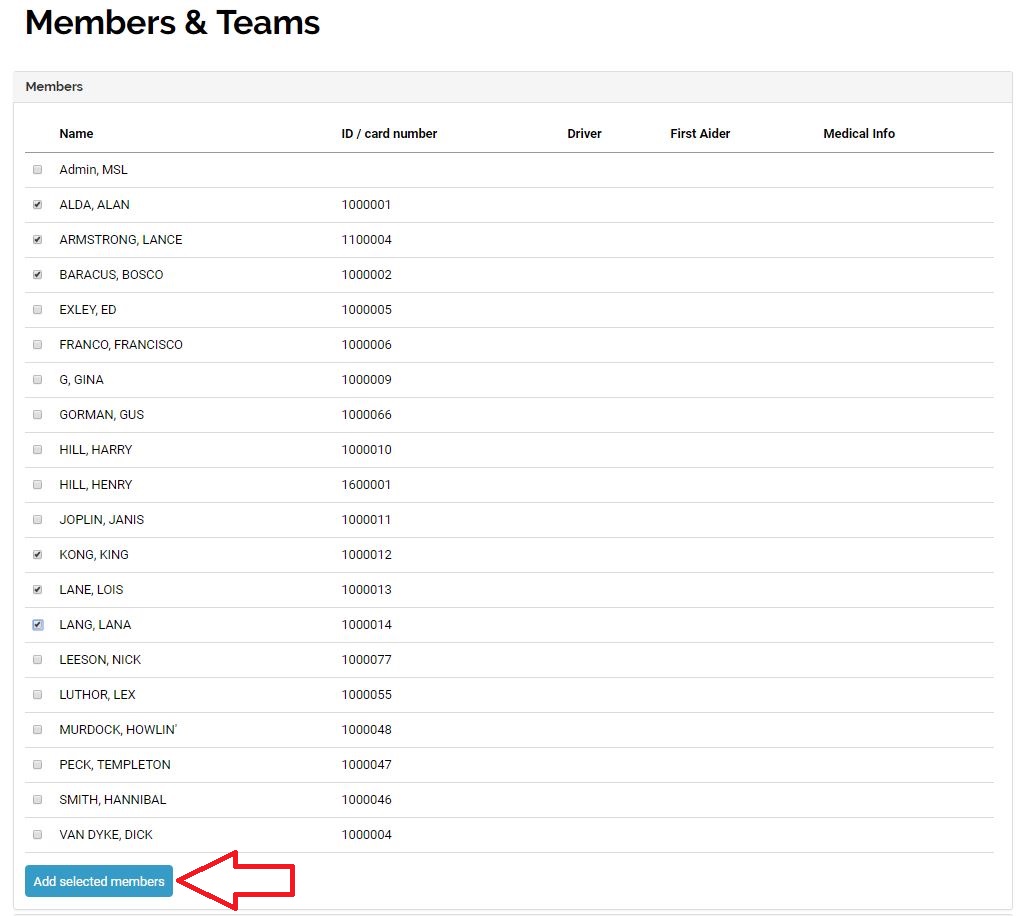This screenshot has height=916, width=1018.
Task: Click the ID / card number header
Action: click(389, 134)
